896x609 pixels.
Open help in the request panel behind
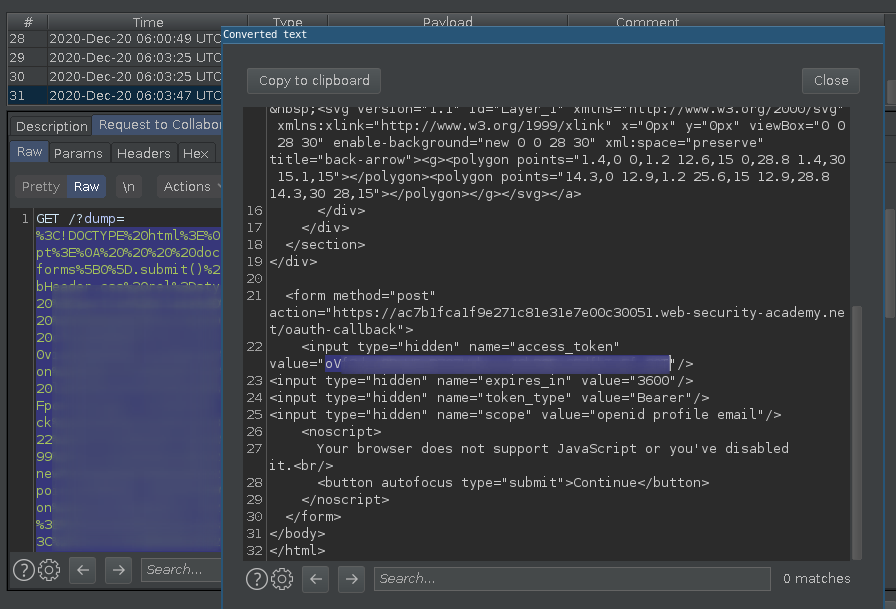[23, 570]
